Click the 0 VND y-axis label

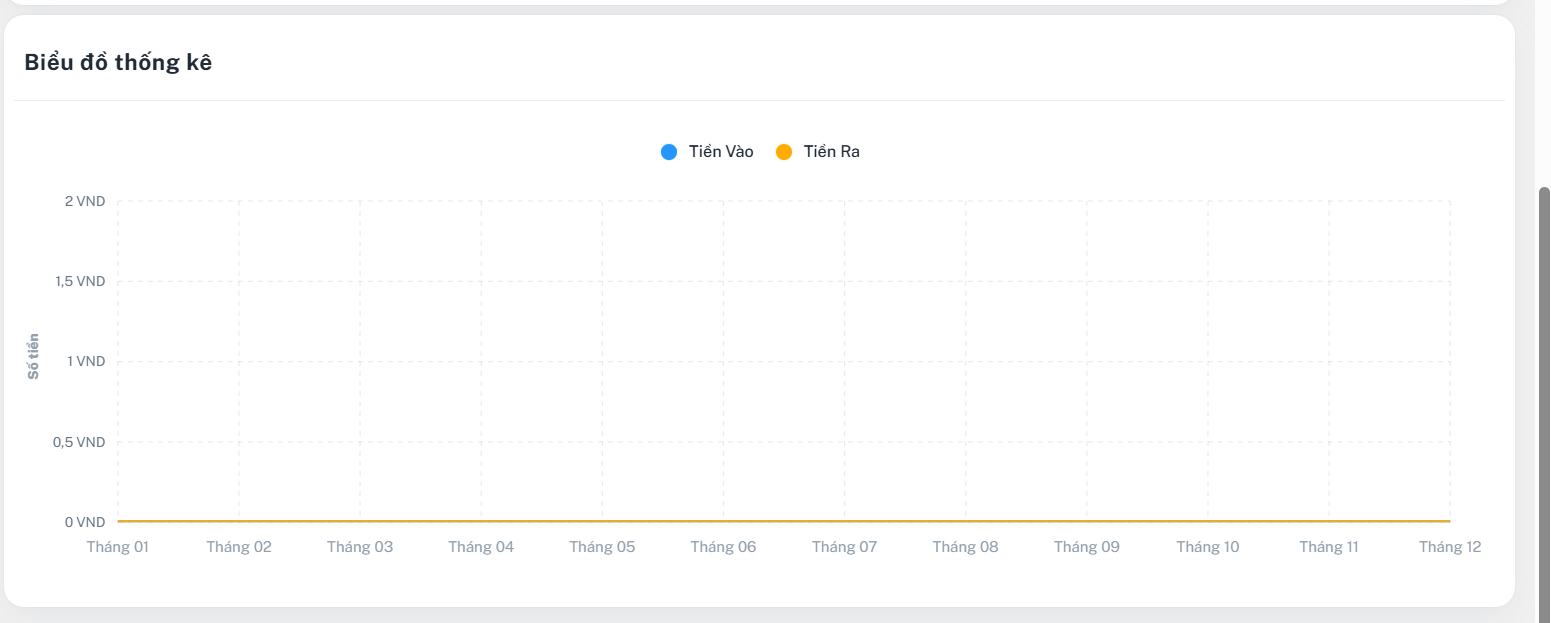[85, 522]
